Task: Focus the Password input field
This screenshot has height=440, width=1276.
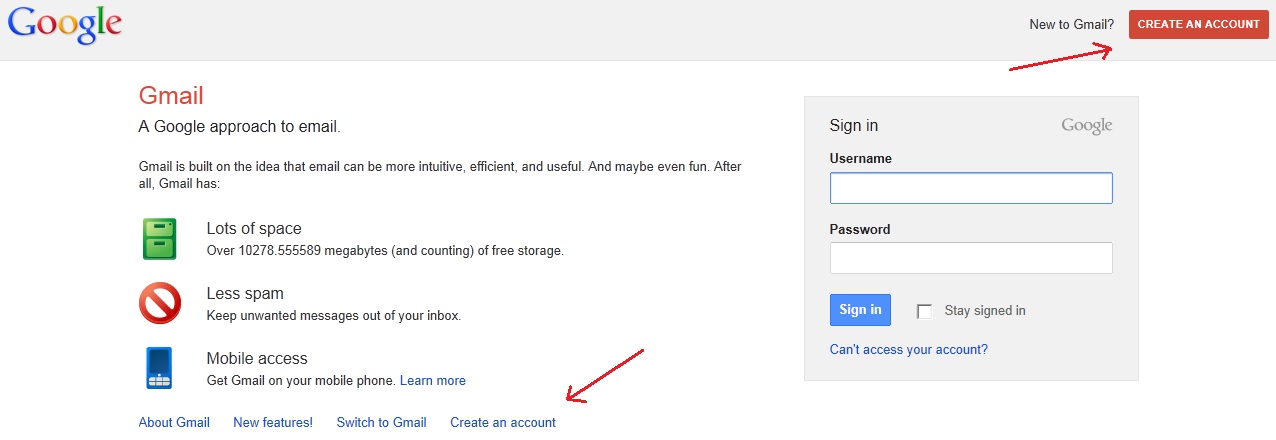Action: click(971, 258)
